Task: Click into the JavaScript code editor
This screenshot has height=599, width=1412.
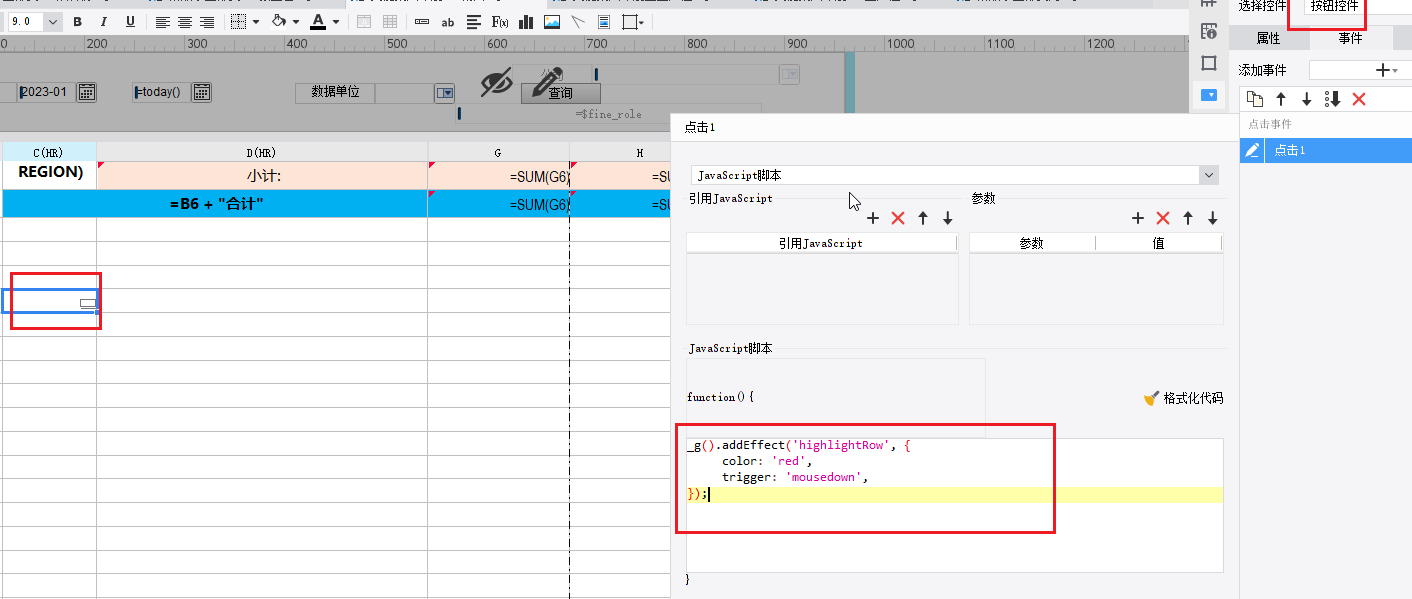Action: (955, 505)
